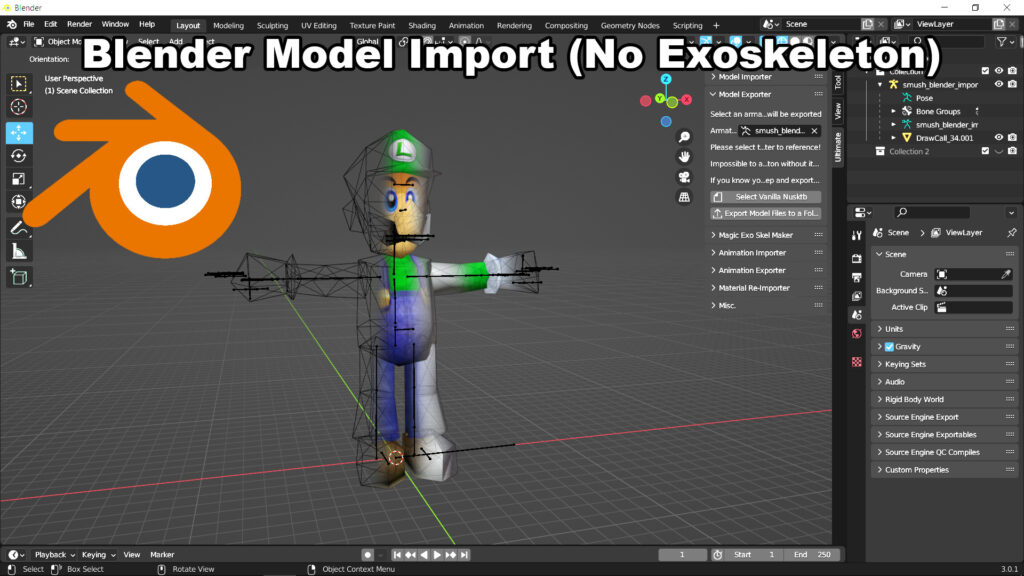Activate the 3D Cursor tool

coord(18,106)
